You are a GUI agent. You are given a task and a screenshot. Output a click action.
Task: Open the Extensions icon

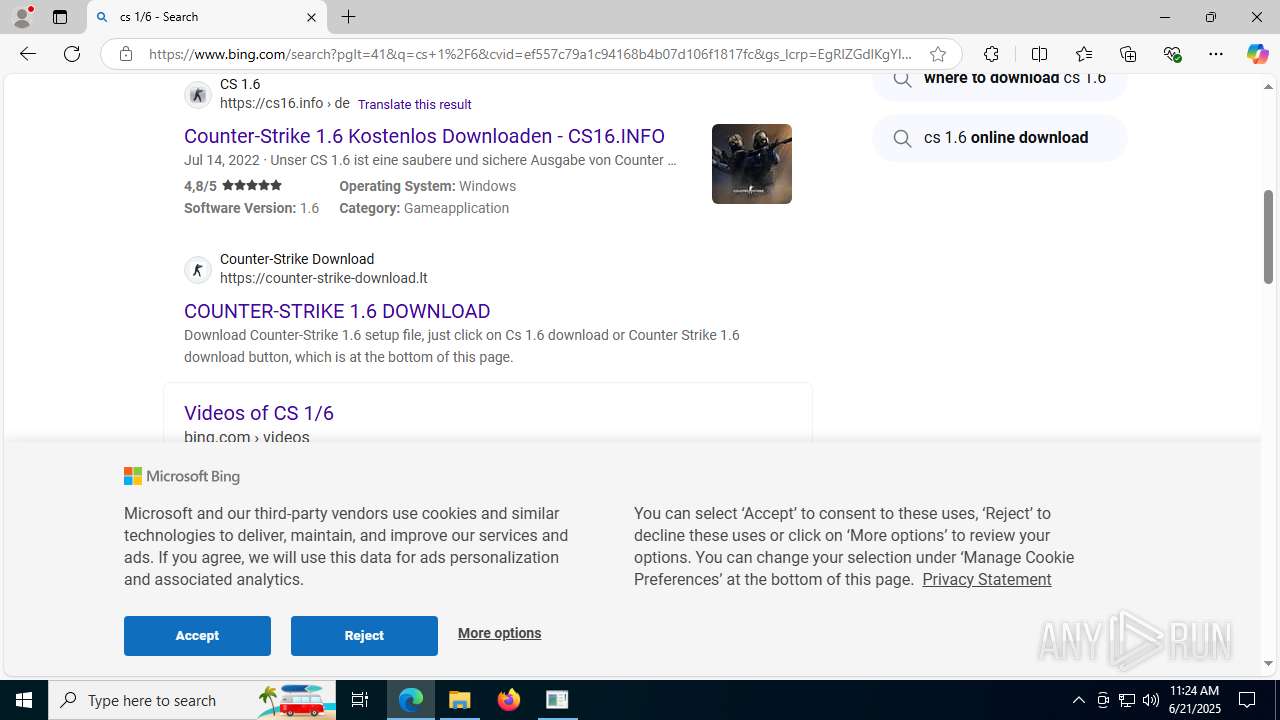[x=991, y=54]
